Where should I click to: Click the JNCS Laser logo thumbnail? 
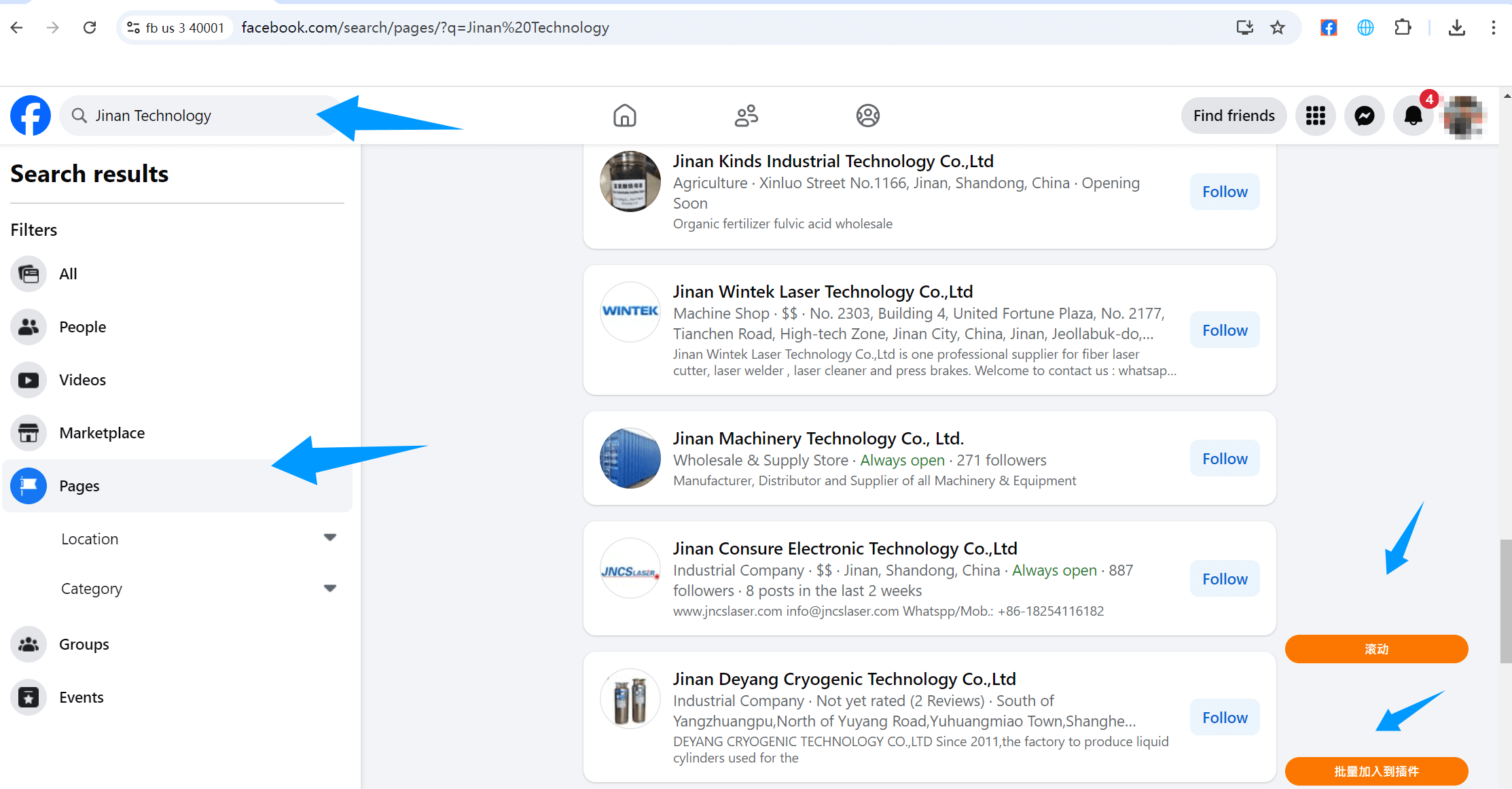630,568
